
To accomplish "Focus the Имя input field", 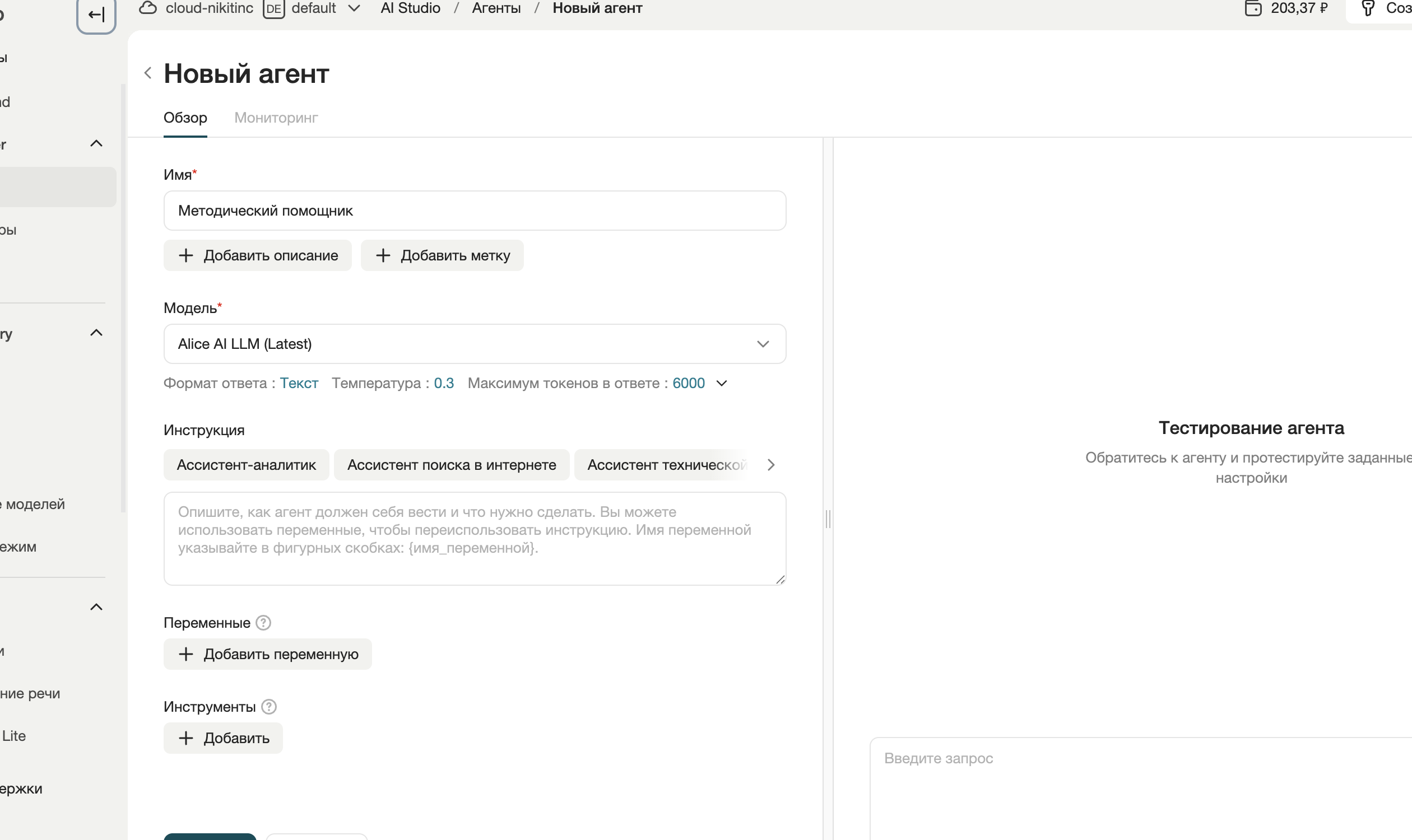I will click(x=475, y=211).
